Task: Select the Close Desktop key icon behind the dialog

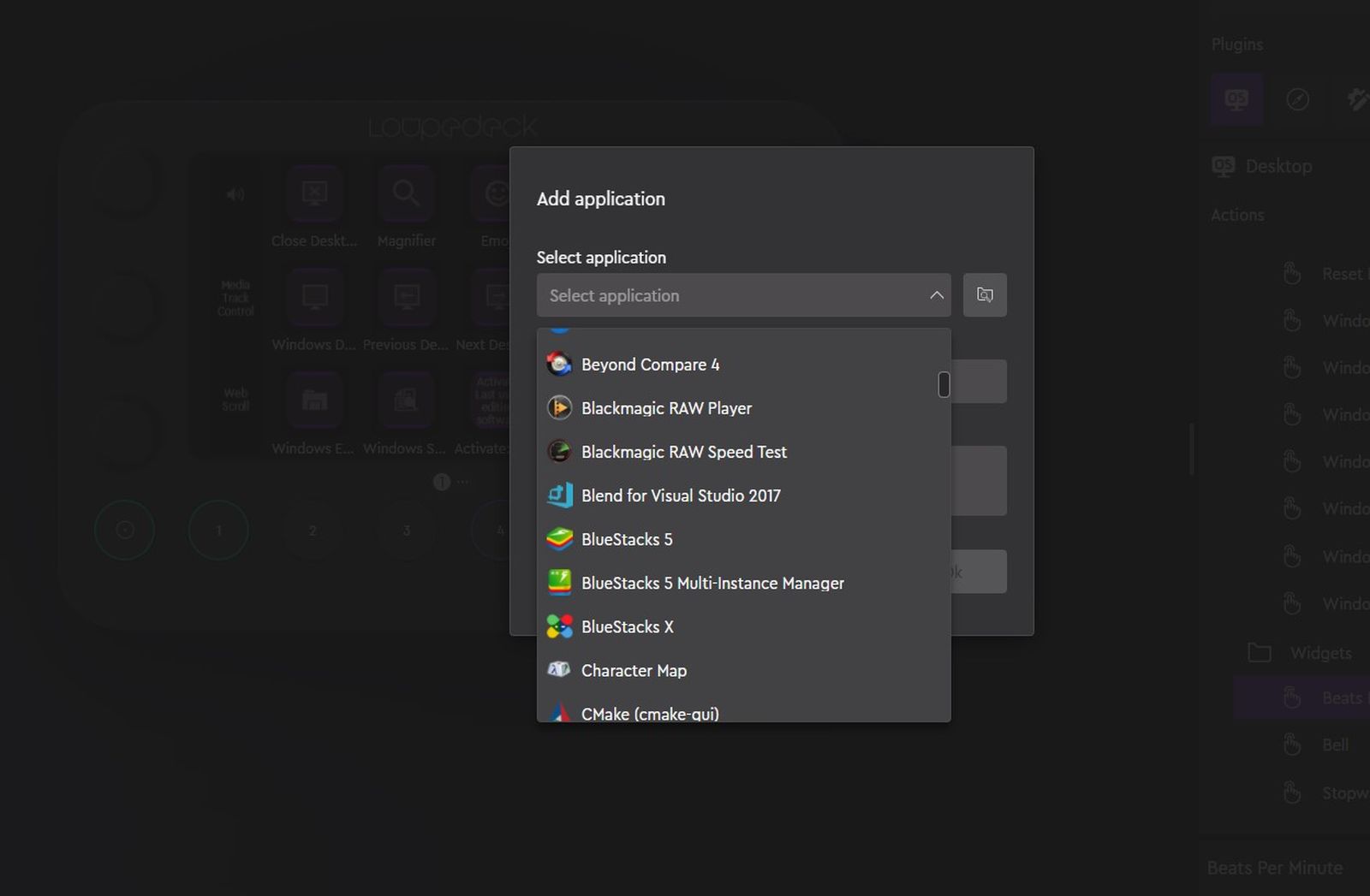Action: tap(314, 193)
